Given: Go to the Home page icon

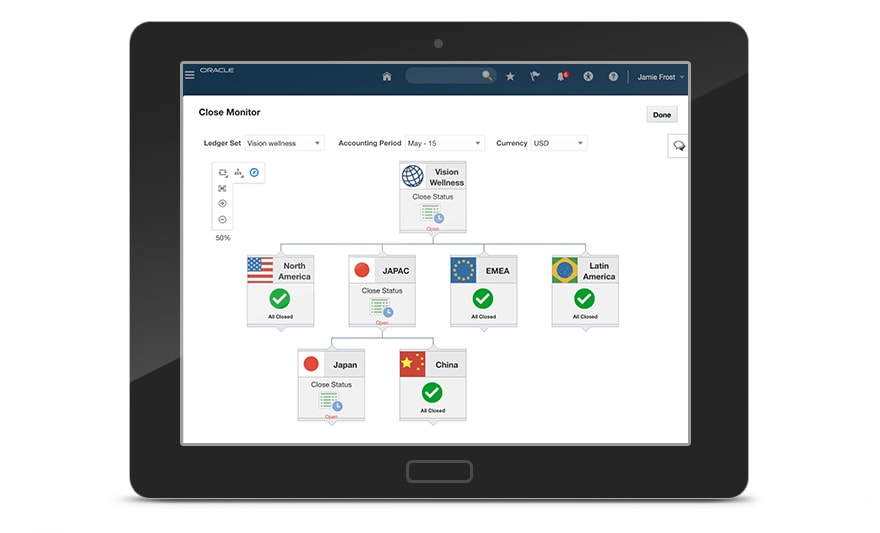Looking at the screenshot, I should pos(387,76).
